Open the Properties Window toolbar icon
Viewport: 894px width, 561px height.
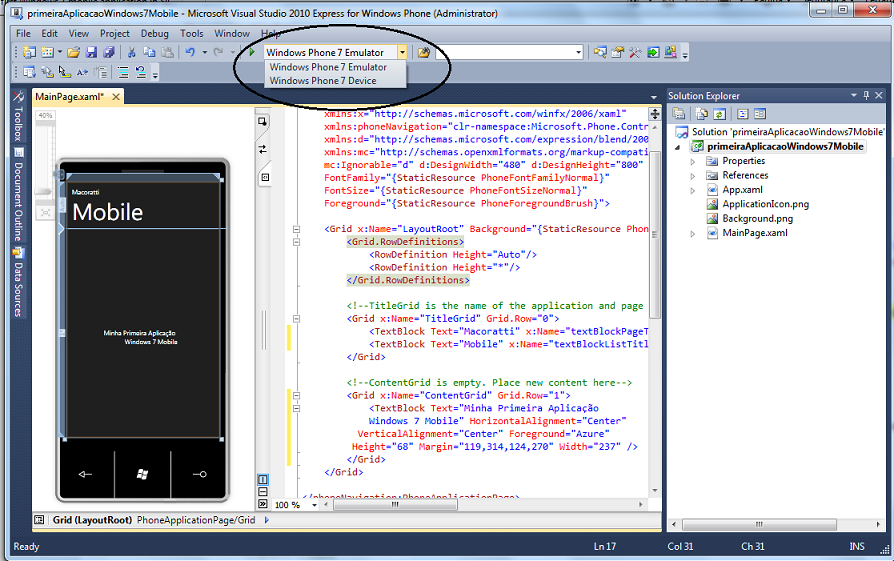617,52
